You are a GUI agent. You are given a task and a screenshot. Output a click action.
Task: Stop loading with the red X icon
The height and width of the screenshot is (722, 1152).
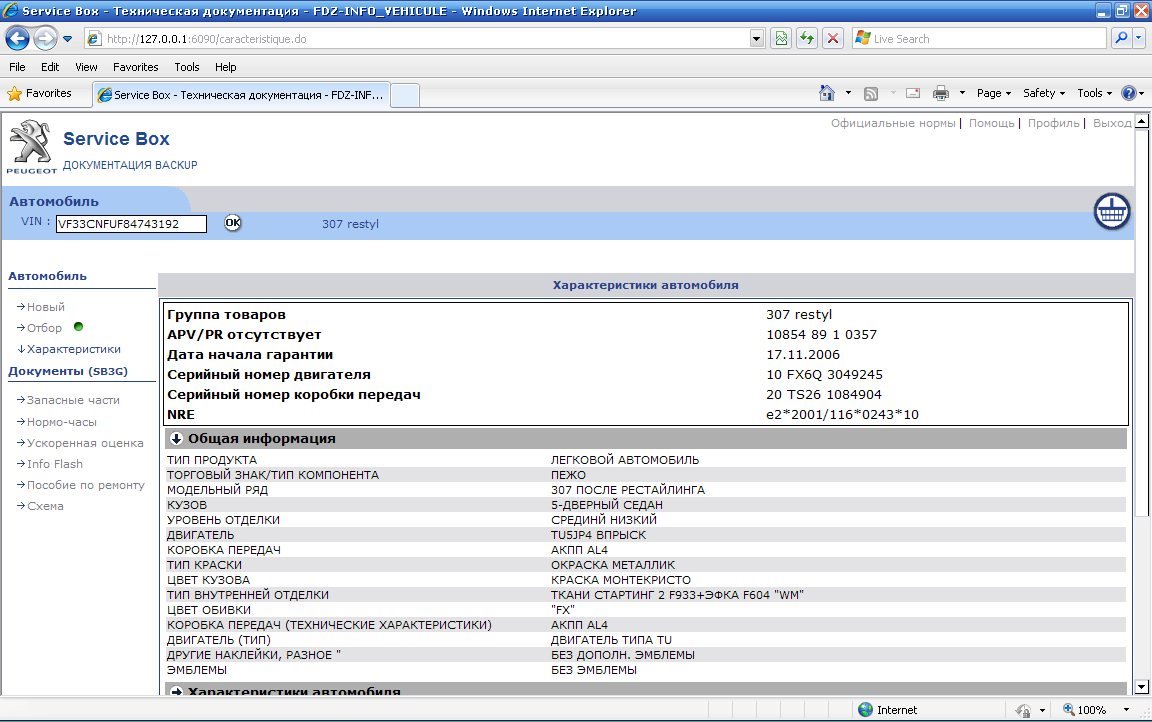click(x=832, y=39)
